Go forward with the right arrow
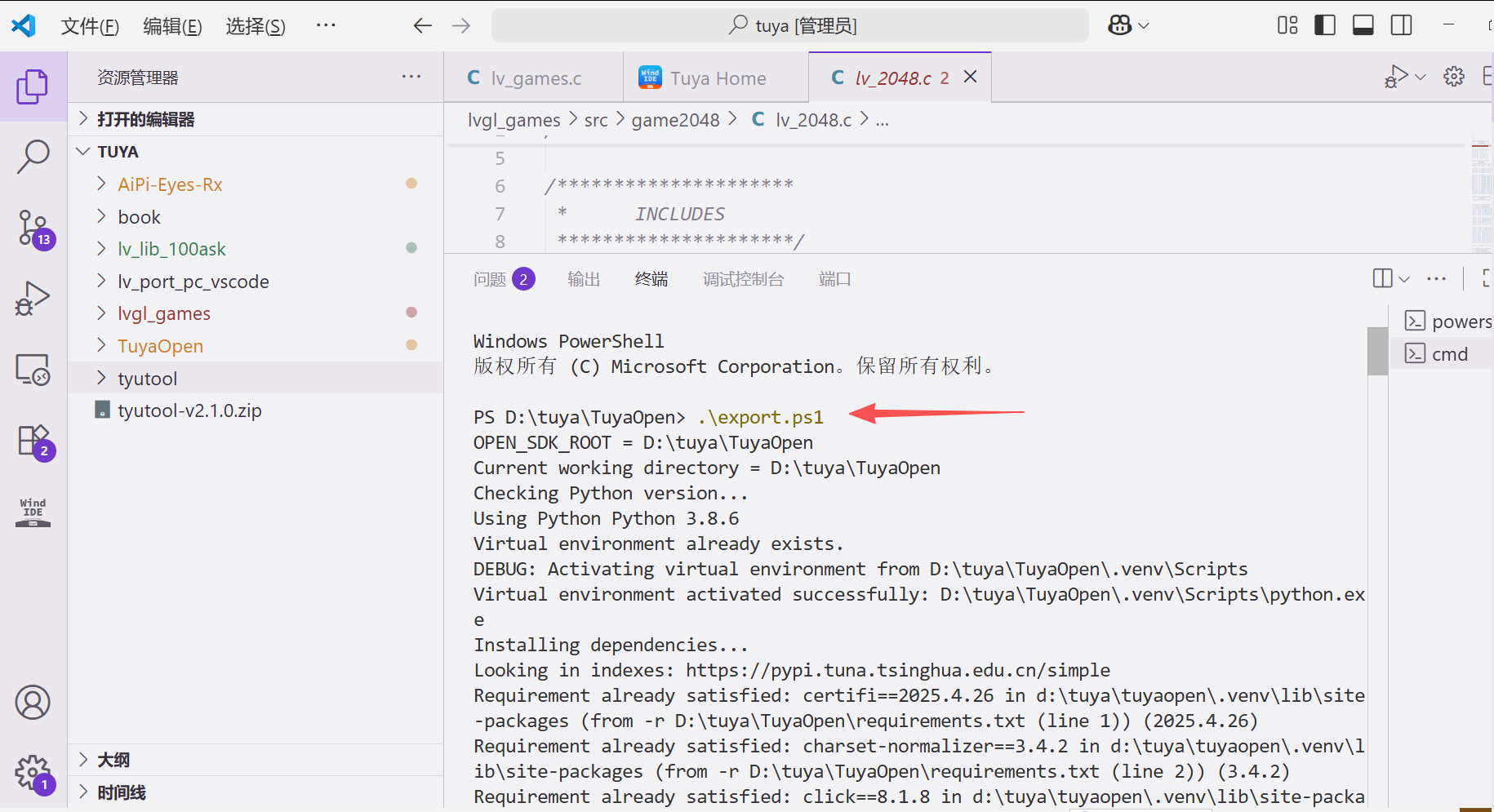Screen dimensions: 1494x812 click(x=461, y=25)
